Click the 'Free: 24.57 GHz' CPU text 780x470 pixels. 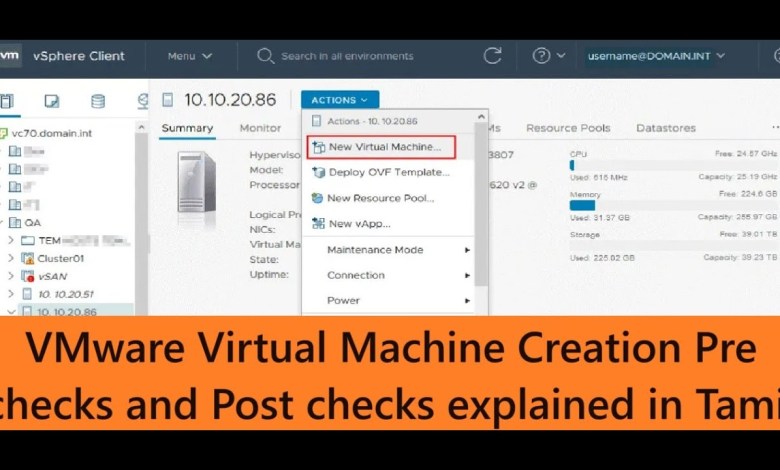(x=746, y=154)
